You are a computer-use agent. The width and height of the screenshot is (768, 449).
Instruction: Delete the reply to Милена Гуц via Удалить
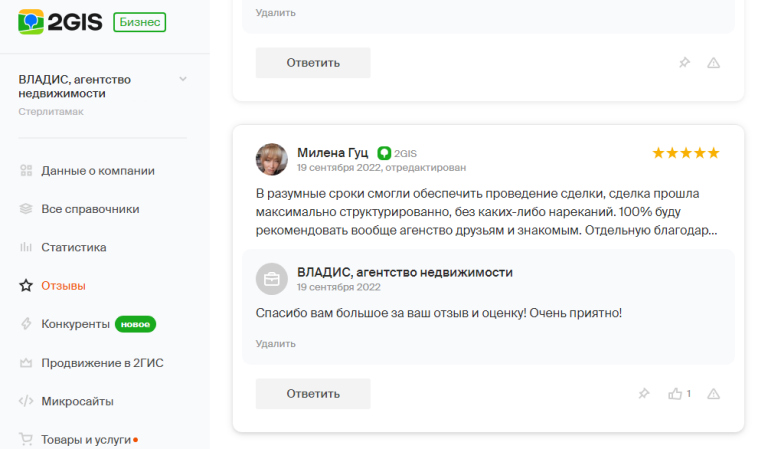coord(275,344)
